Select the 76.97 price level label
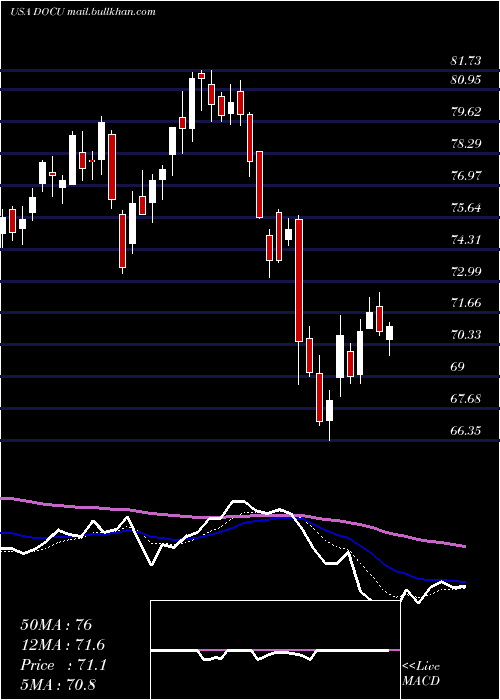 [x=466, y=176]
